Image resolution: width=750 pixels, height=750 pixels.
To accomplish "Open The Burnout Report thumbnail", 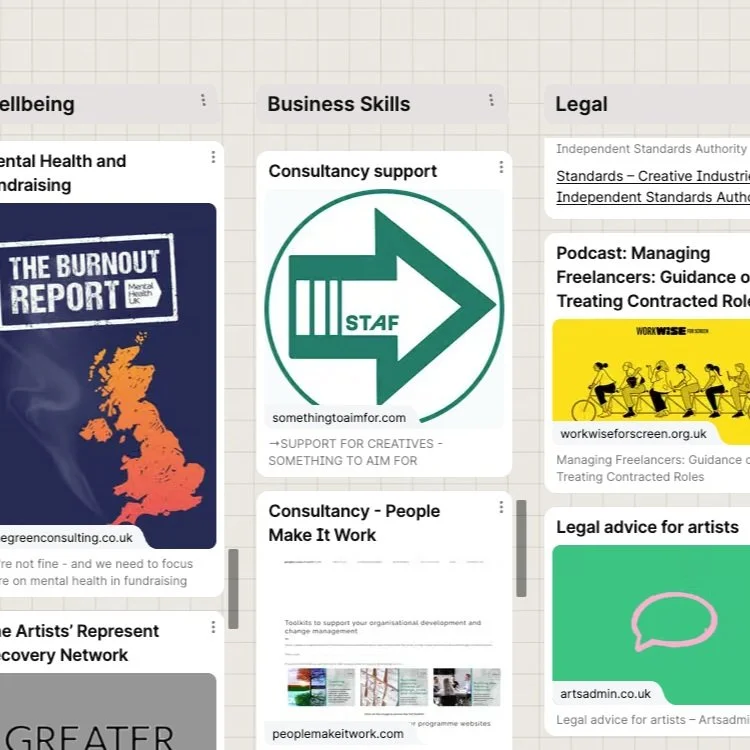I will tap(108, 375).
